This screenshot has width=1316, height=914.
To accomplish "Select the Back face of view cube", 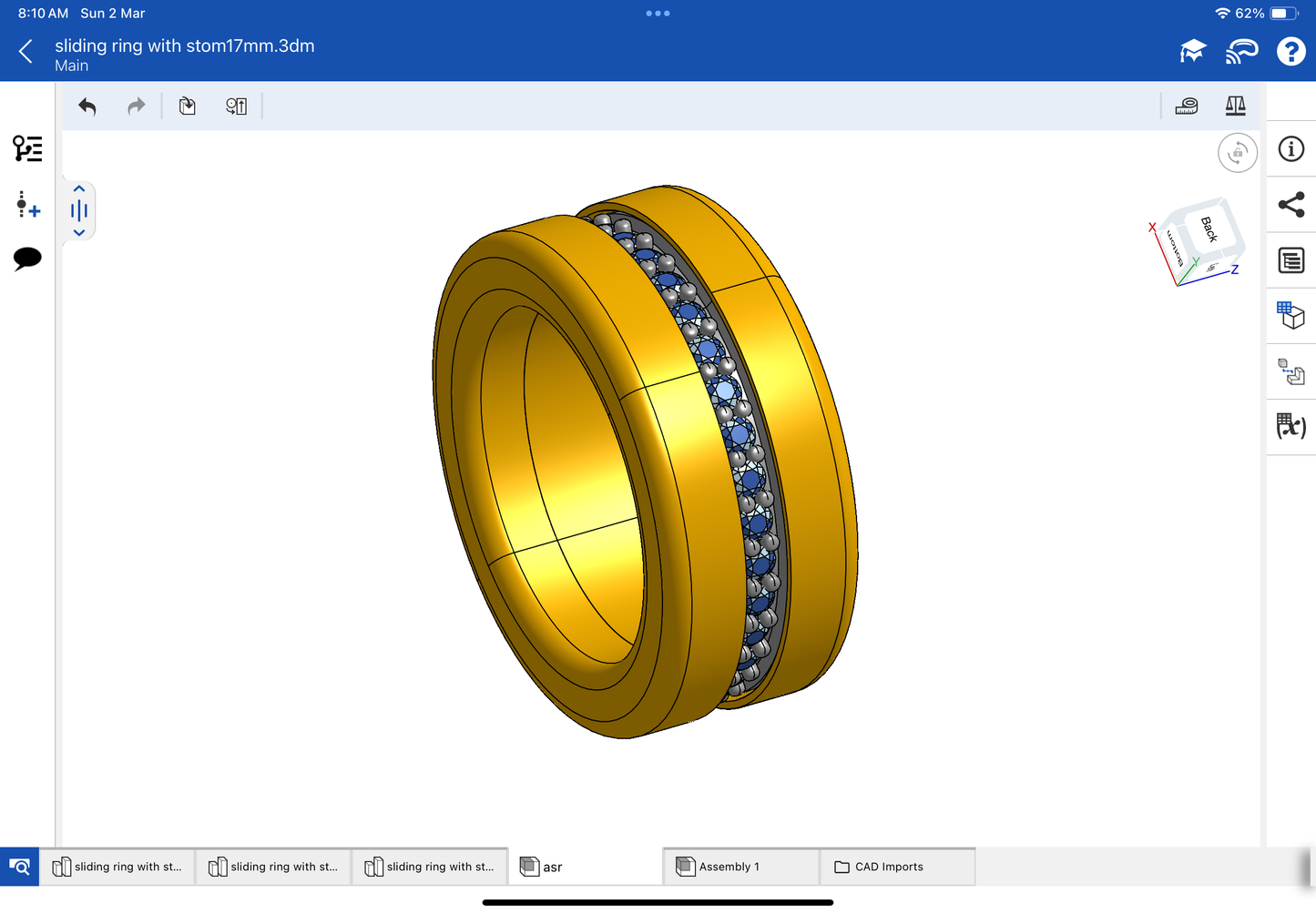I will (x=1209, y=229).
